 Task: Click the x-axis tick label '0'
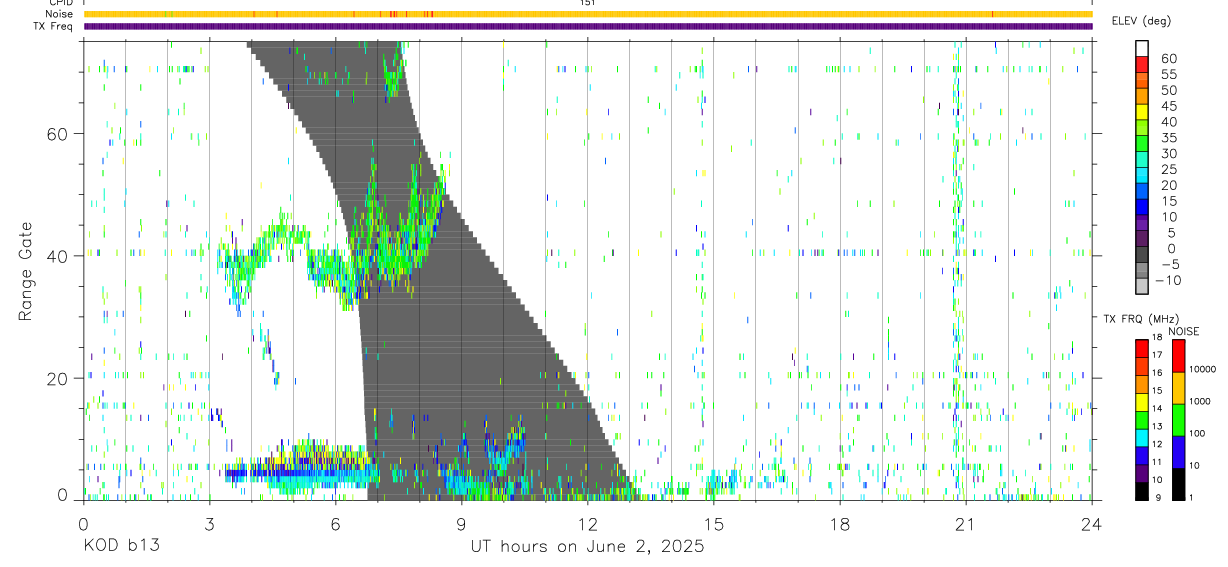[83, 522]
